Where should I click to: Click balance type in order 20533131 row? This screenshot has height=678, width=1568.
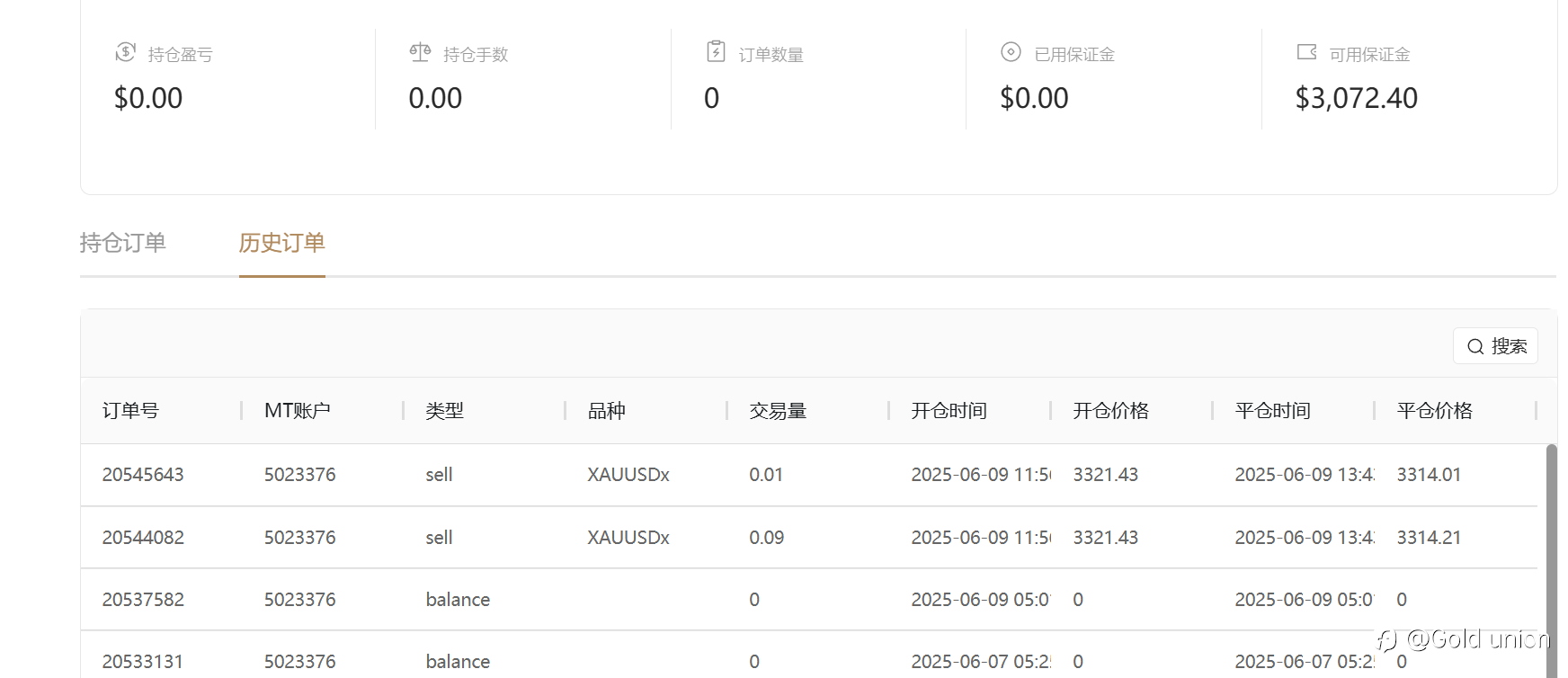tap(458, 662)
